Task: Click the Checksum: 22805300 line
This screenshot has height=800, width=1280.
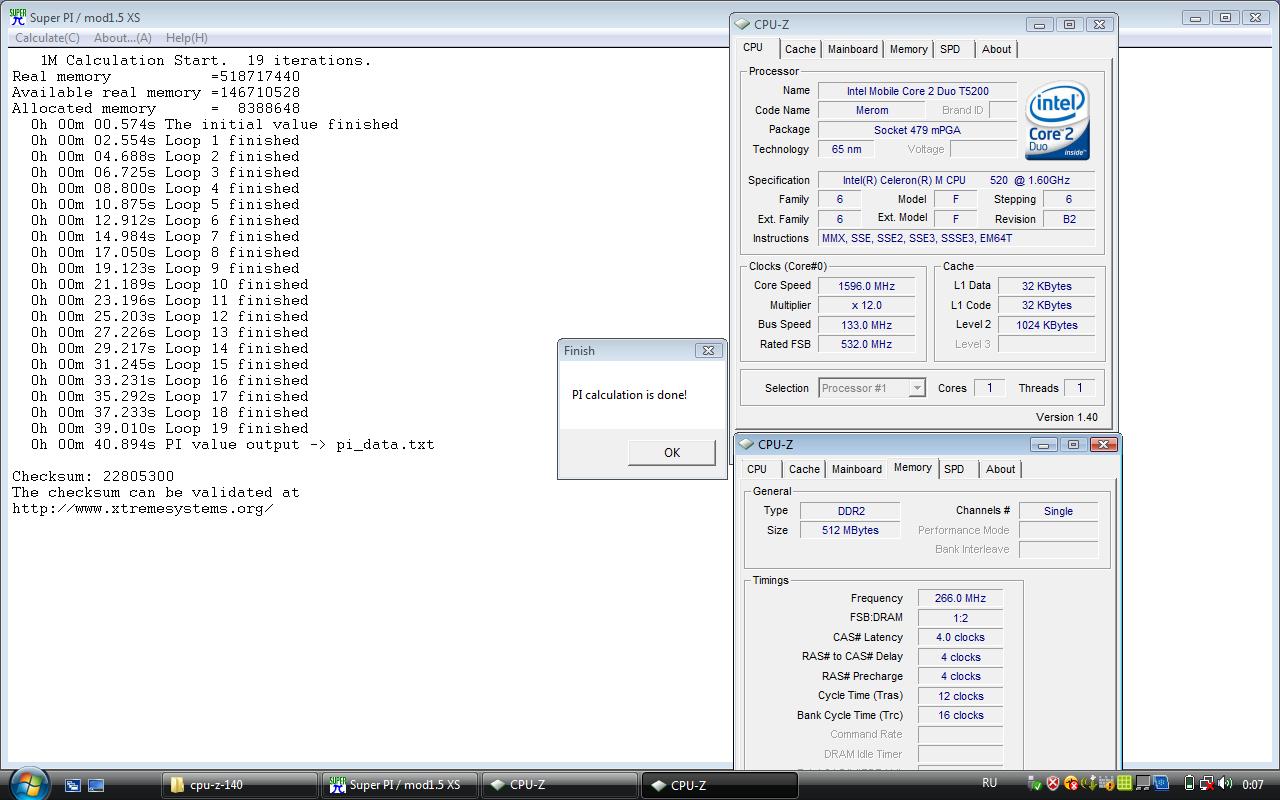Action: point(93,476)
